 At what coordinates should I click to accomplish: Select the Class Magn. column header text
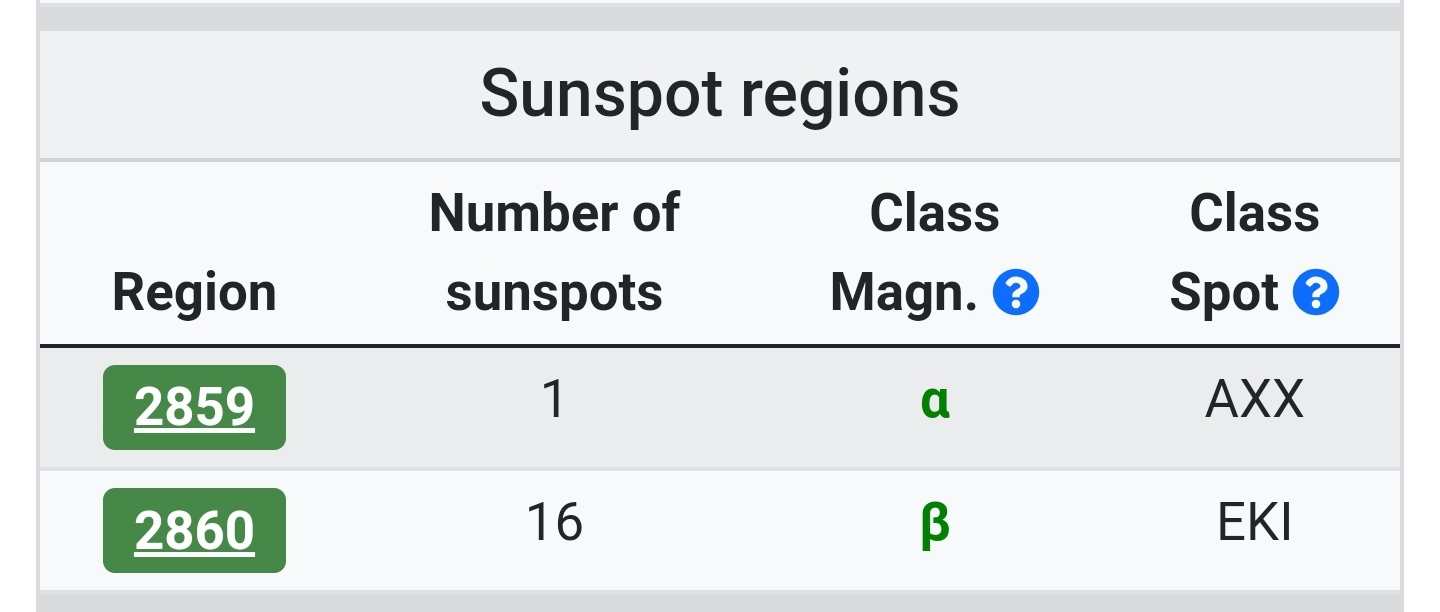pyautogui.click(x=905, y=253)
